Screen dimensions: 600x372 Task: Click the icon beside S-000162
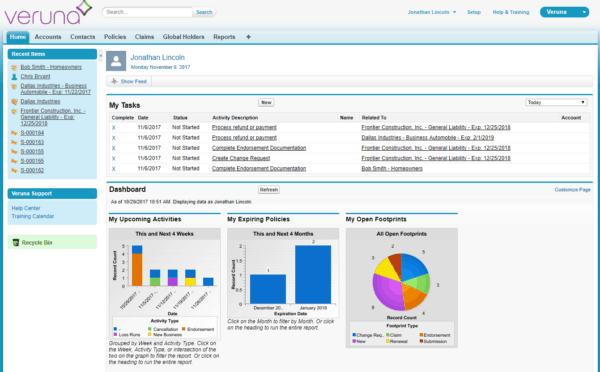(14, 170)
